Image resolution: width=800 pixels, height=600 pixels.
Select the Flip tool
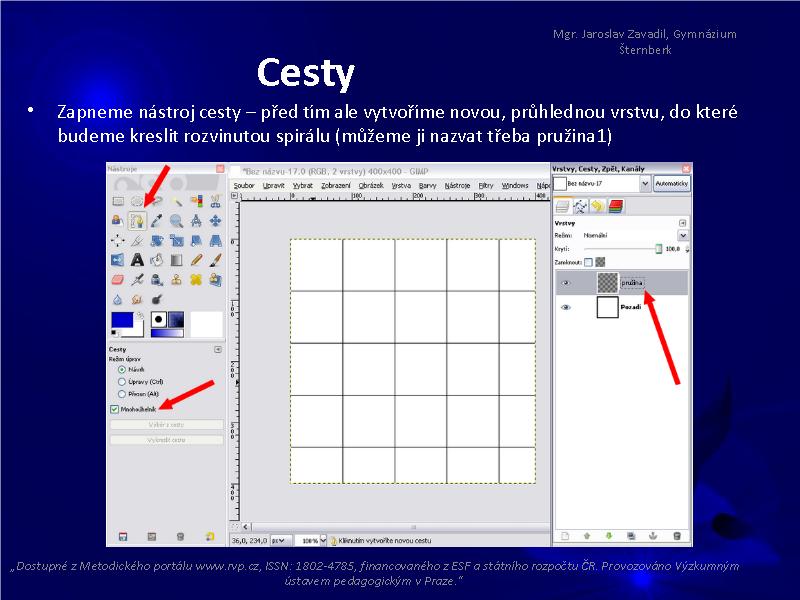(117, 260)
